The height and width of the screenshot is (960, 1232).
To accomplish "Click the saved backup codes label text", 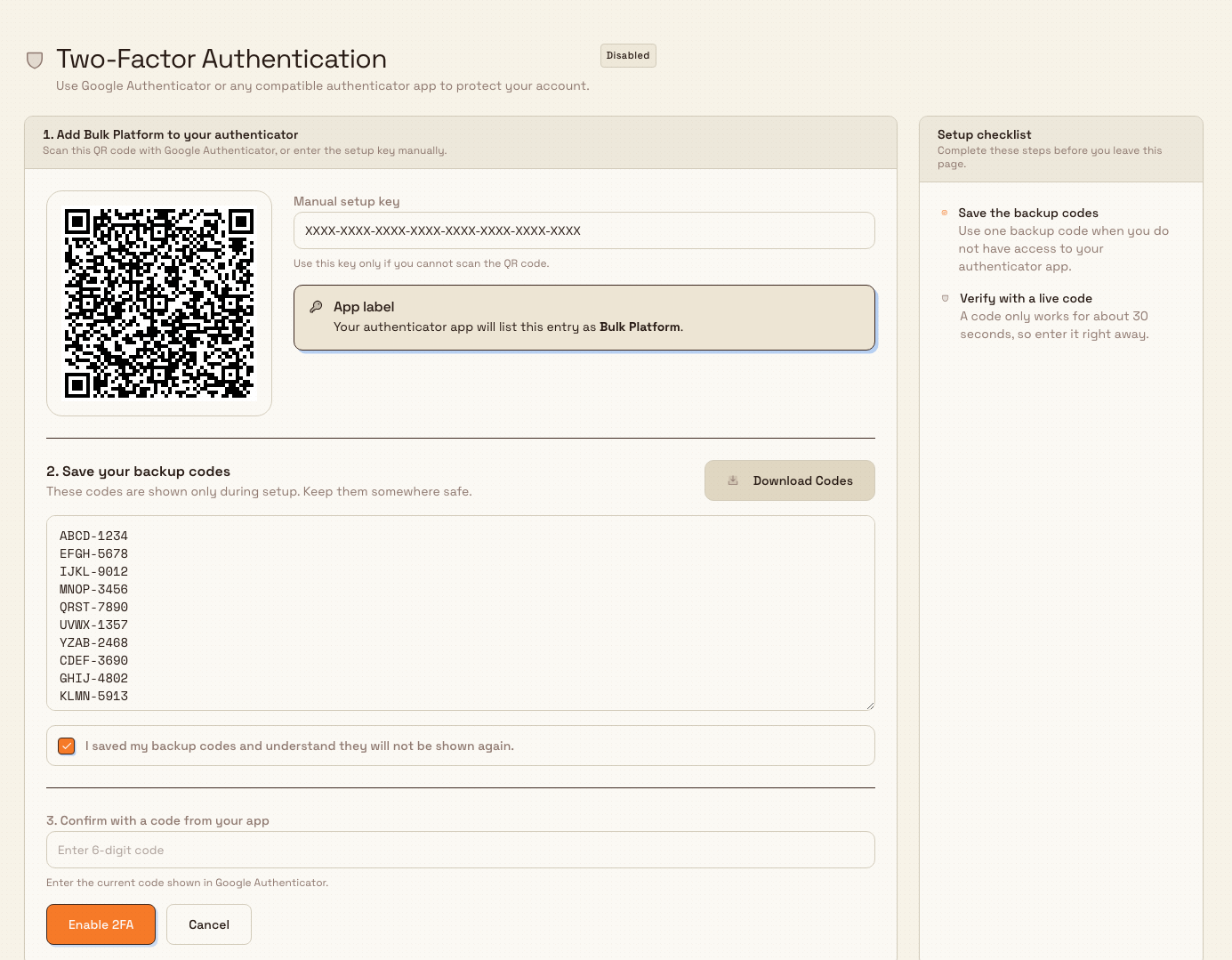I will (300, 746).
